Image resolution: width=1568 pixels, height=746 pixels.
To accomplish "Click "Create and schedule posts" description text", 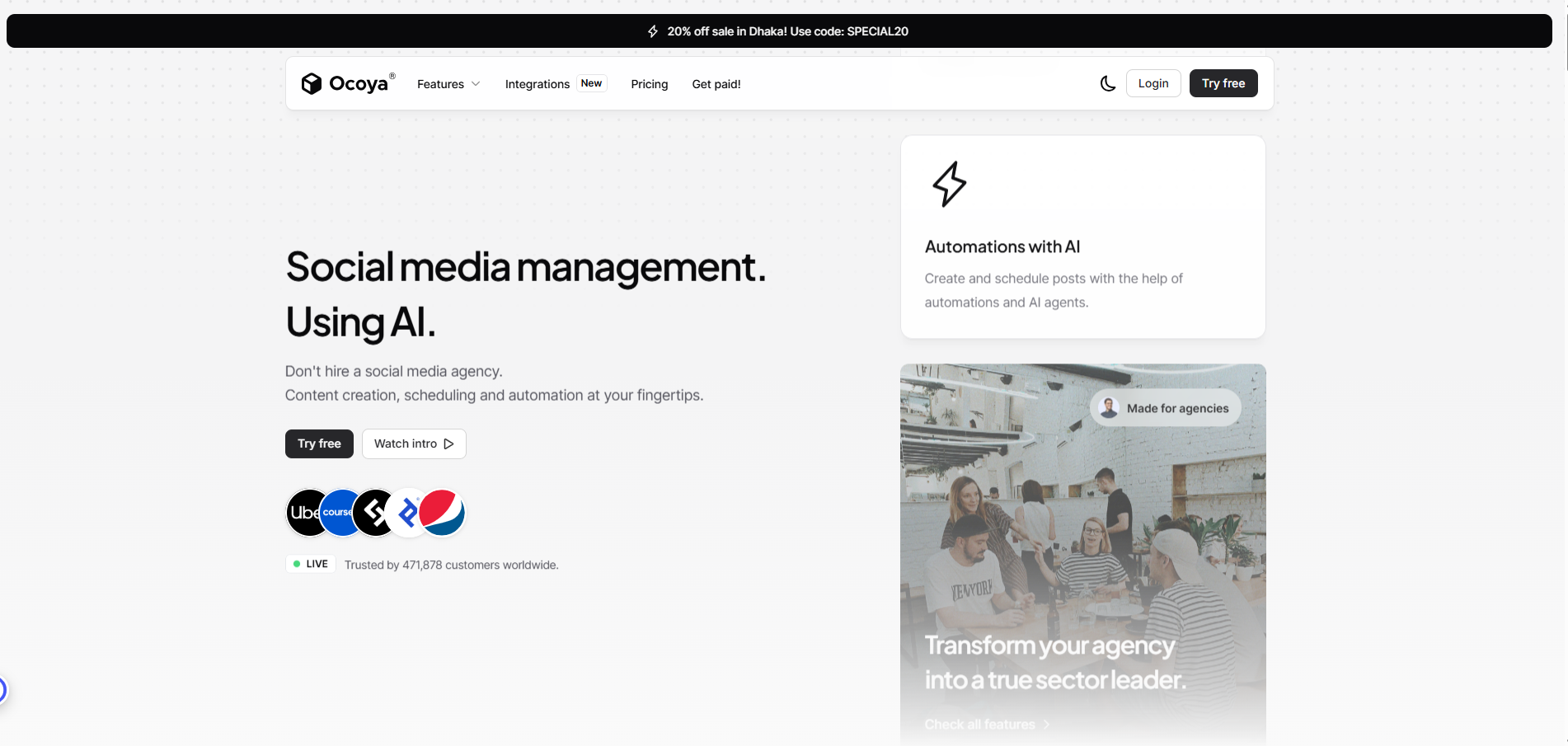I will coord(1054,290).
